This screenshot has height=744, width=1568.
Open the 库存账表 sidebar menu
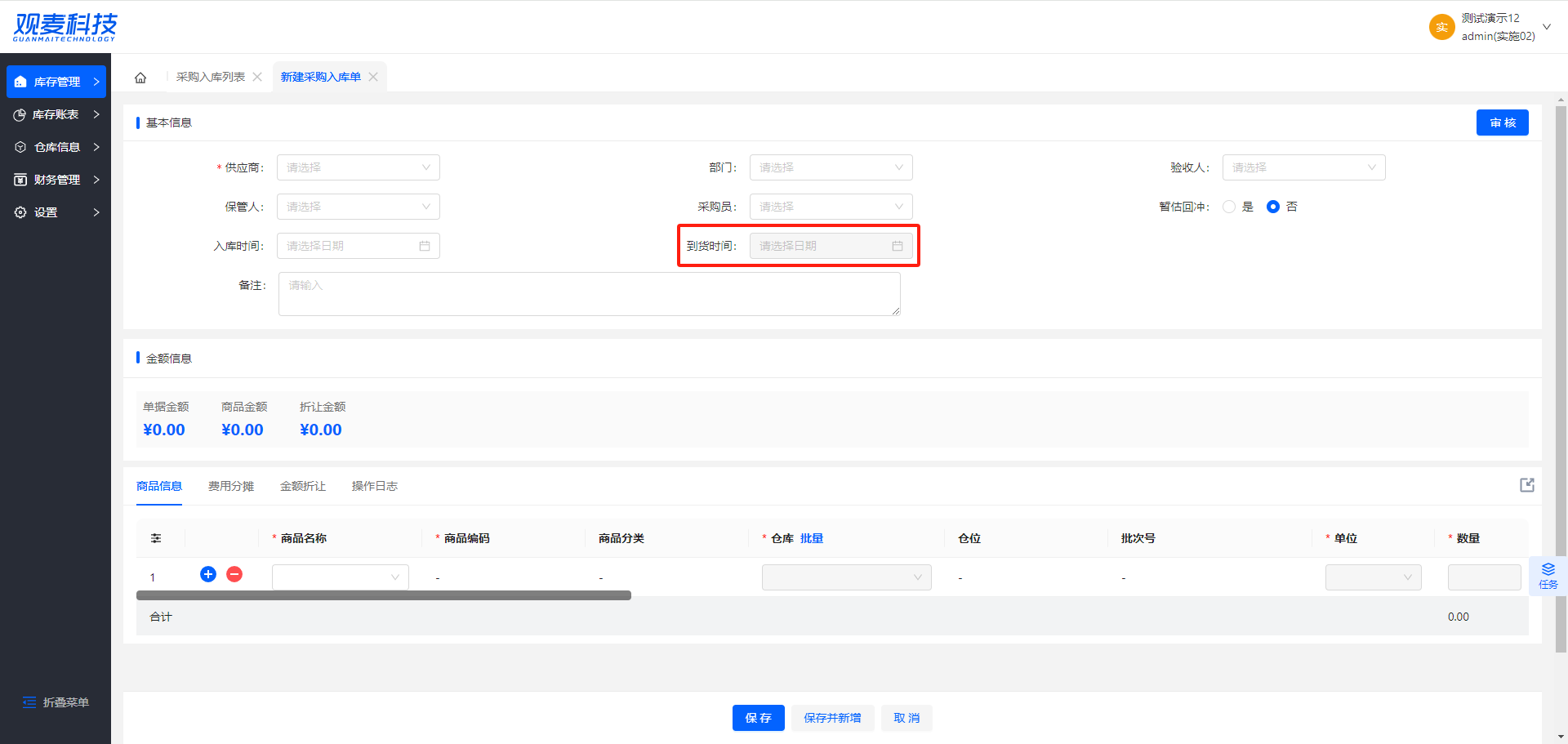click(x=56, y=114)
